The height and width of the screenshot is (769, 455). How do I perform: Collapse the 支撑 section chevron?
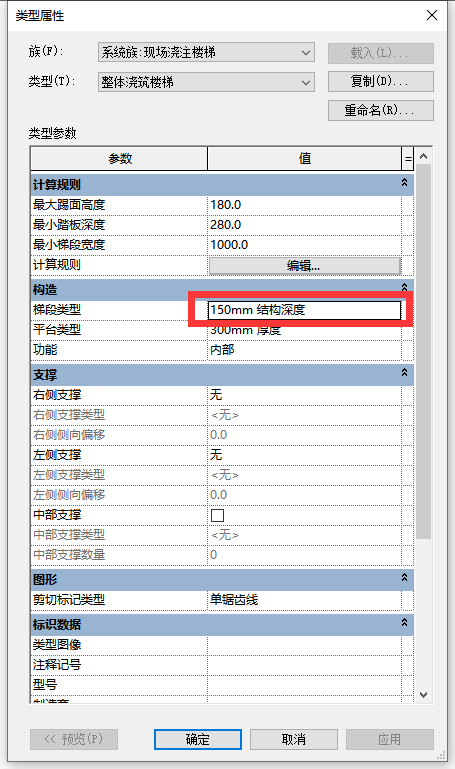(404, 372)
